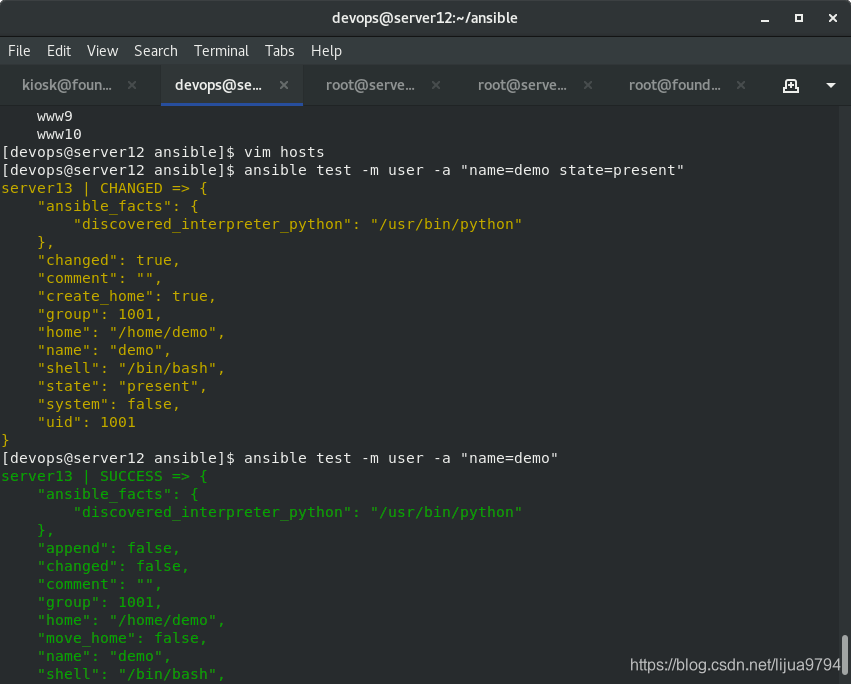Click the '"append": false' line
The width and height of the screenshot is (851, 684).
[x=109, y=548]
